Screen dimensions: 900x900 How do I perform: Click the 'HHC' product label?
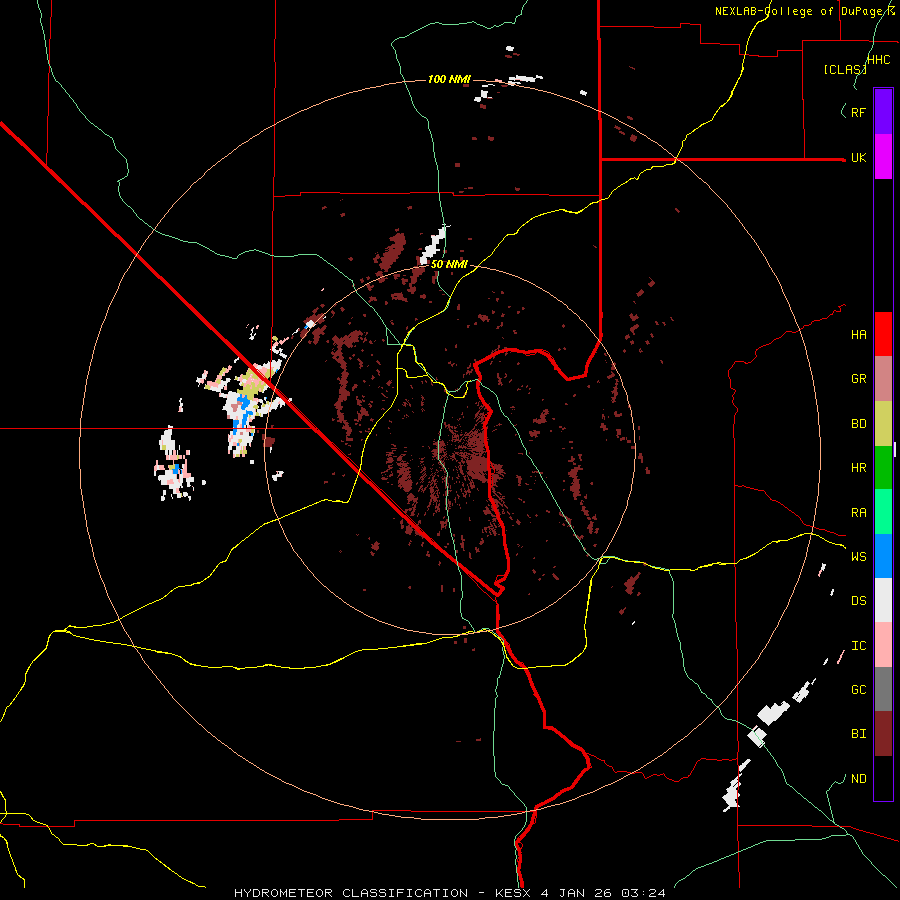[x=879, y=60]
